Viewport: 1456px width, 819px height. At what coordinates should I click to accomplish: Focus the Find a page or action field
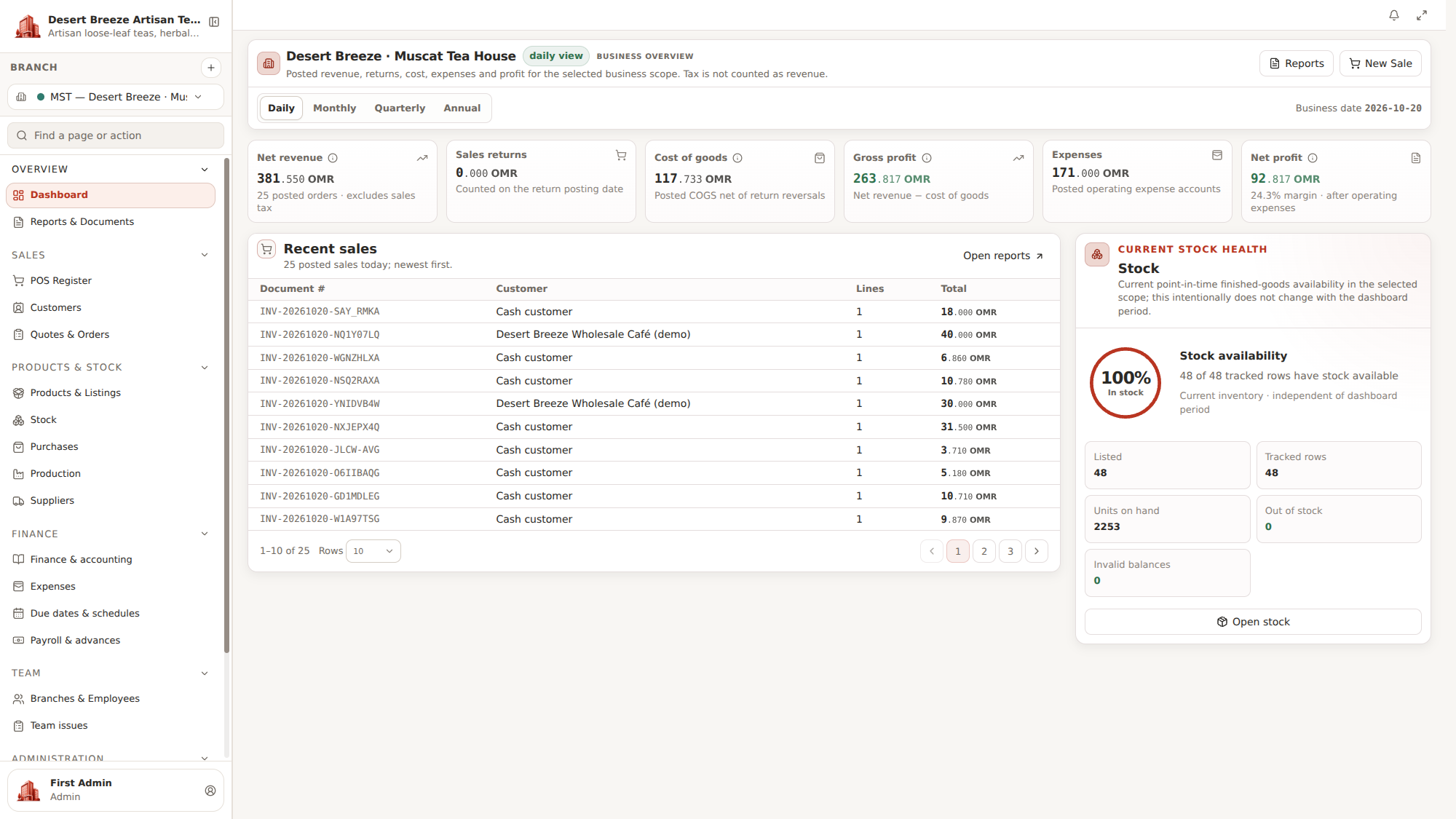point(116,135)
